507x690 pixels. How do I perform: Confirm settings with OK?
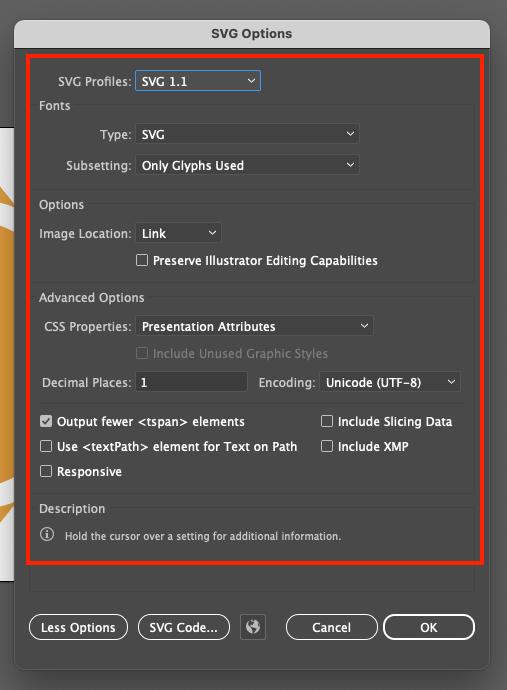[x=429, y=627]
